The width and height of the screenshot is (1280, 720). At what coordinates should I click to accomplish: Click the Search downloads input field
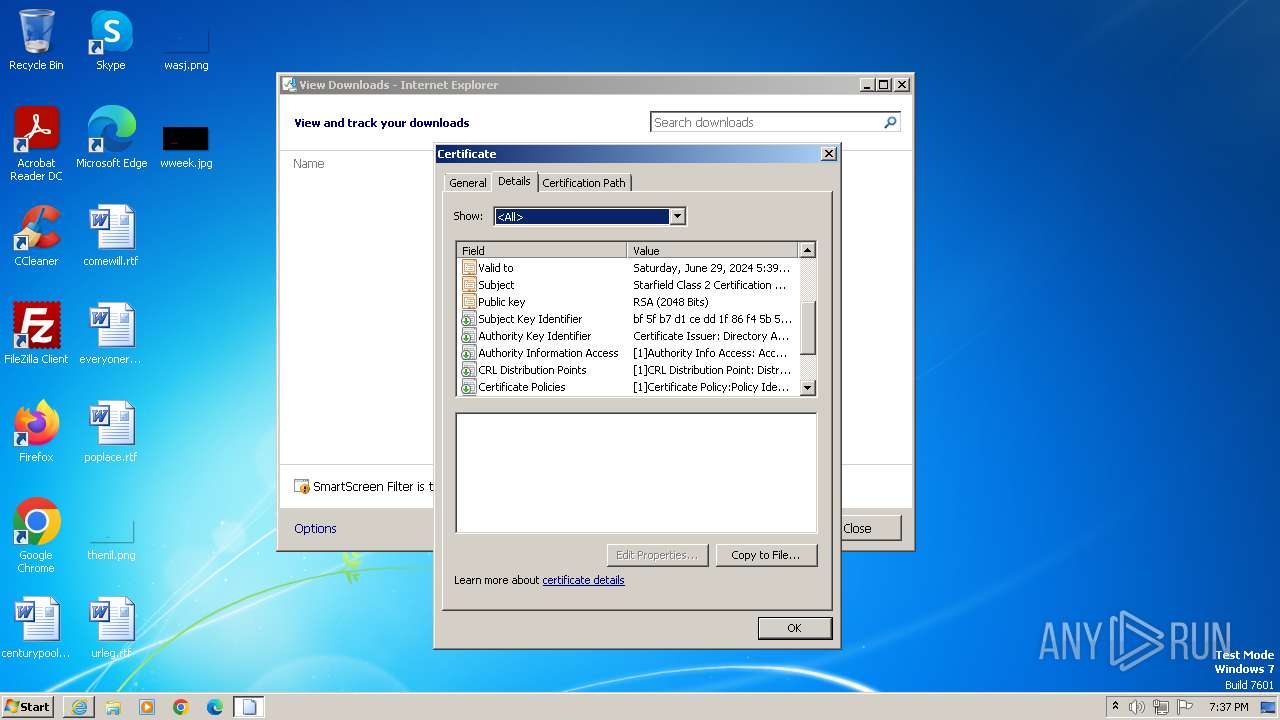pos(766,122)
